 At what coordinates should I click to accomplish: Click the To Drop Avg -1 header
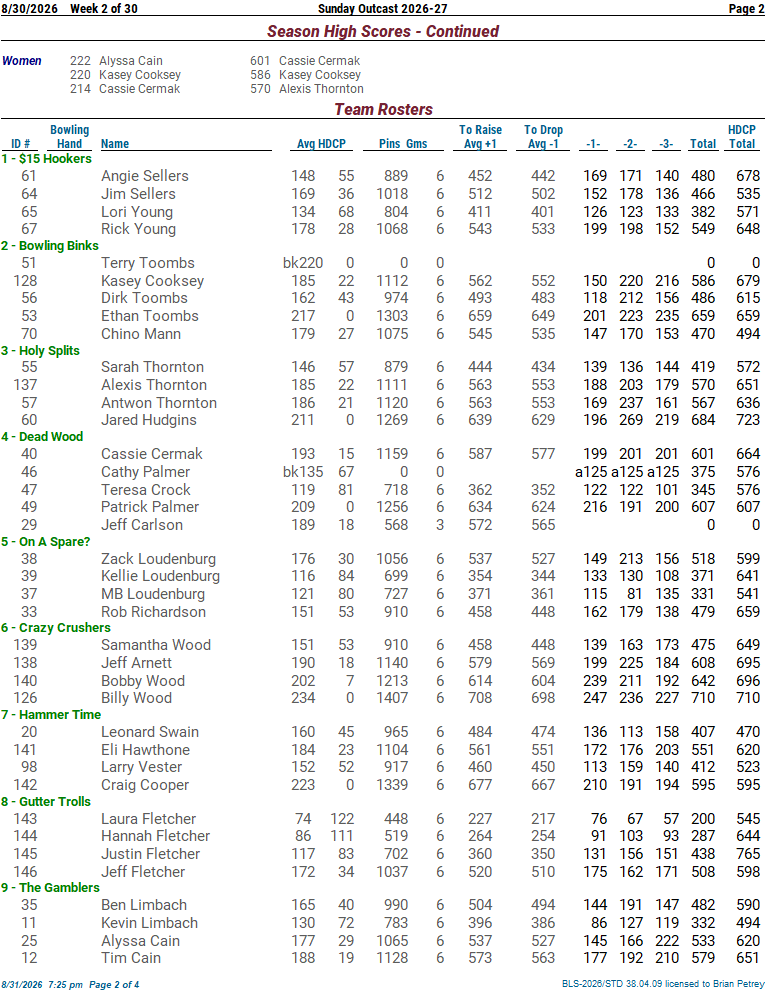pos(543,137)
